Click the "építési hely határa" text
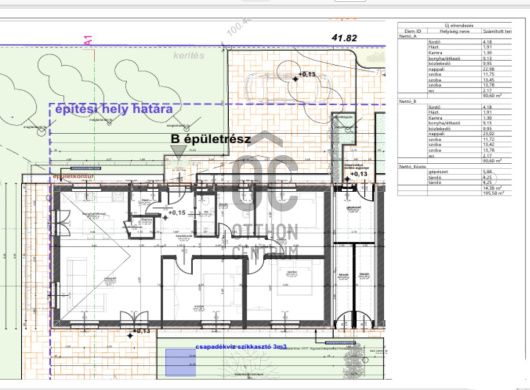This screenshot has width=530, height=390. [x=114, y=109]
